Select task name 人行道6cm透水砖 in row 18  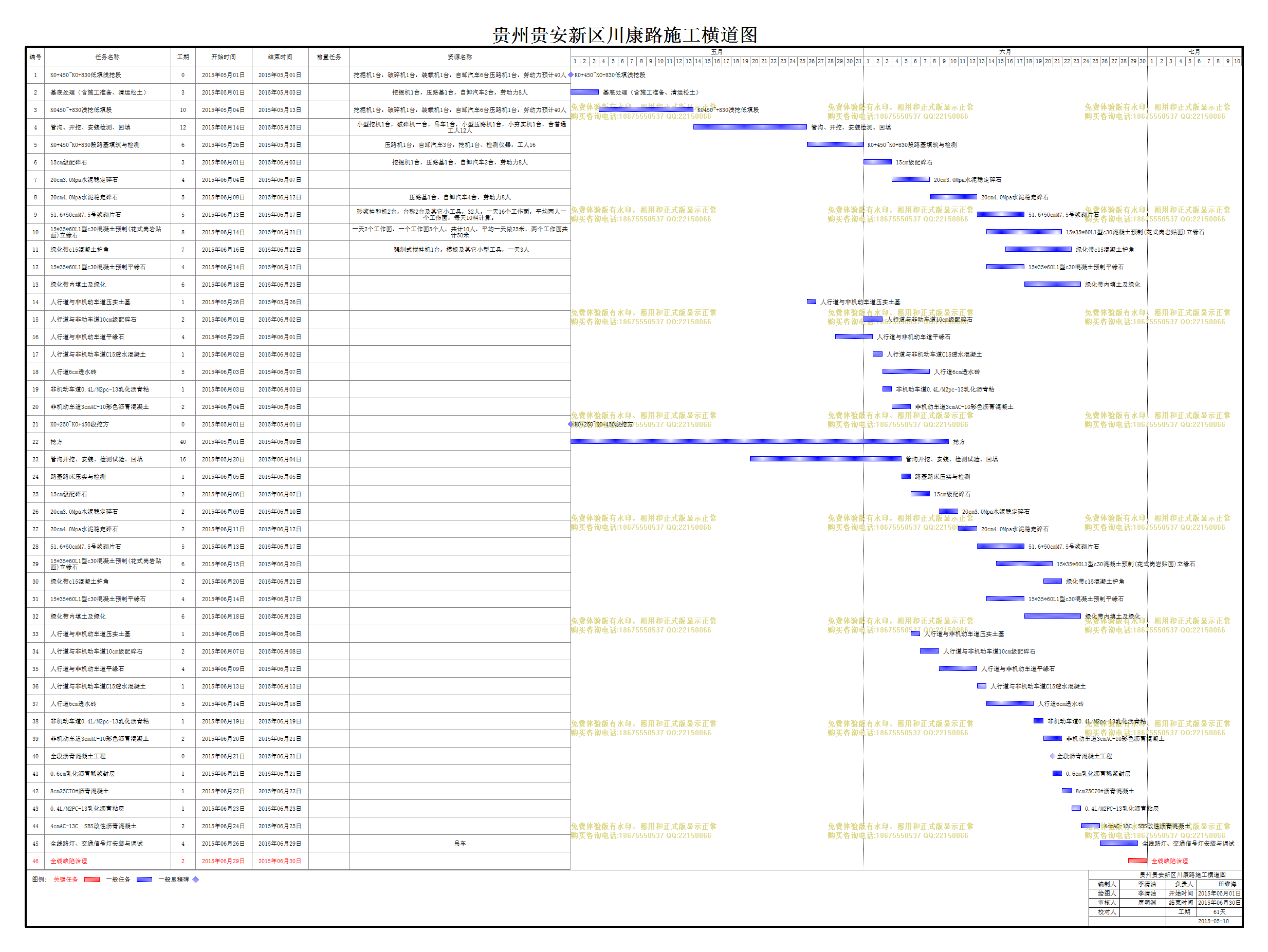click(73, 372)
